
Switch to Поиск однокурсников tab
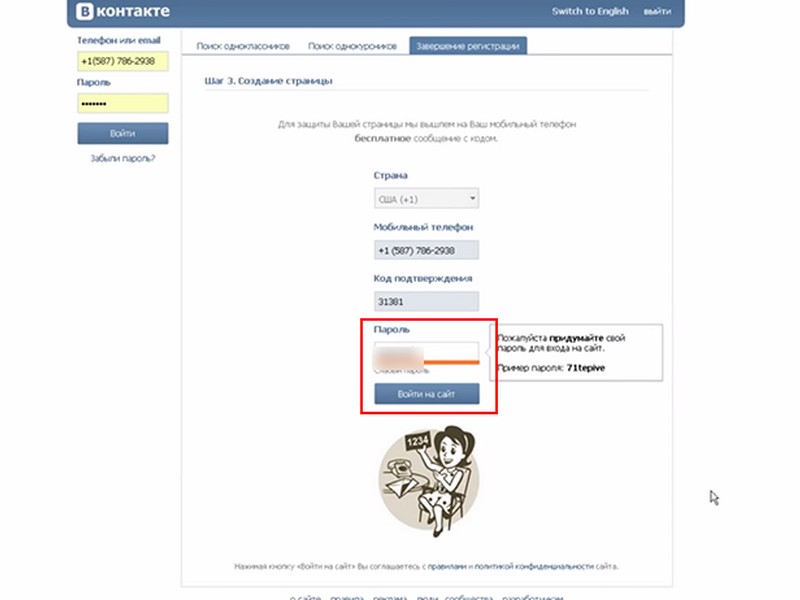pos(352,46)
